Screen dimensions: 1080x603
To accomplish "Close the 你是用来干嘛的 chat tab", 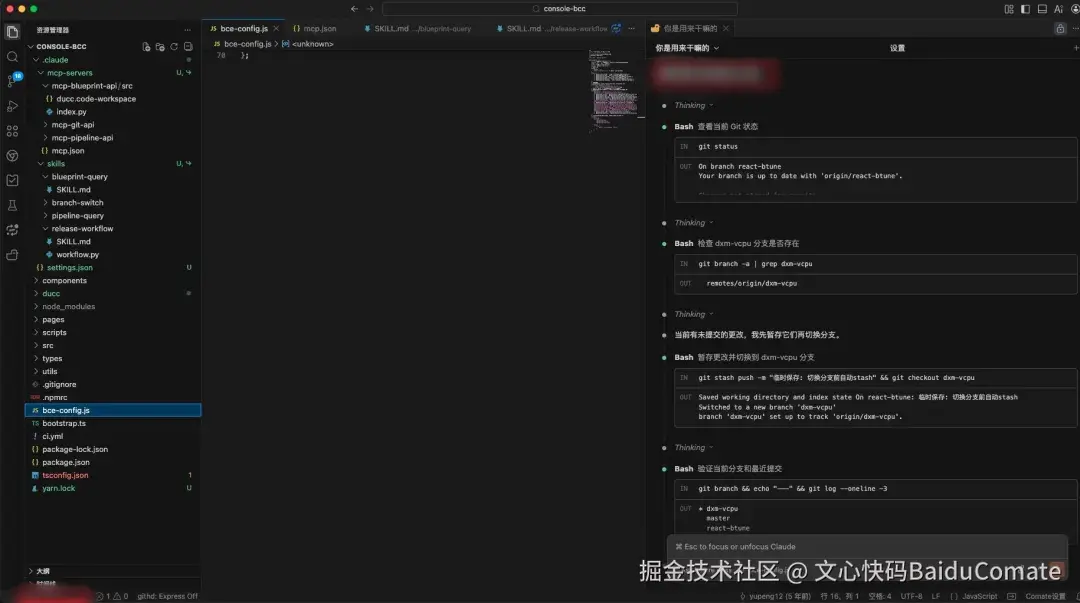I will (726, 28).
